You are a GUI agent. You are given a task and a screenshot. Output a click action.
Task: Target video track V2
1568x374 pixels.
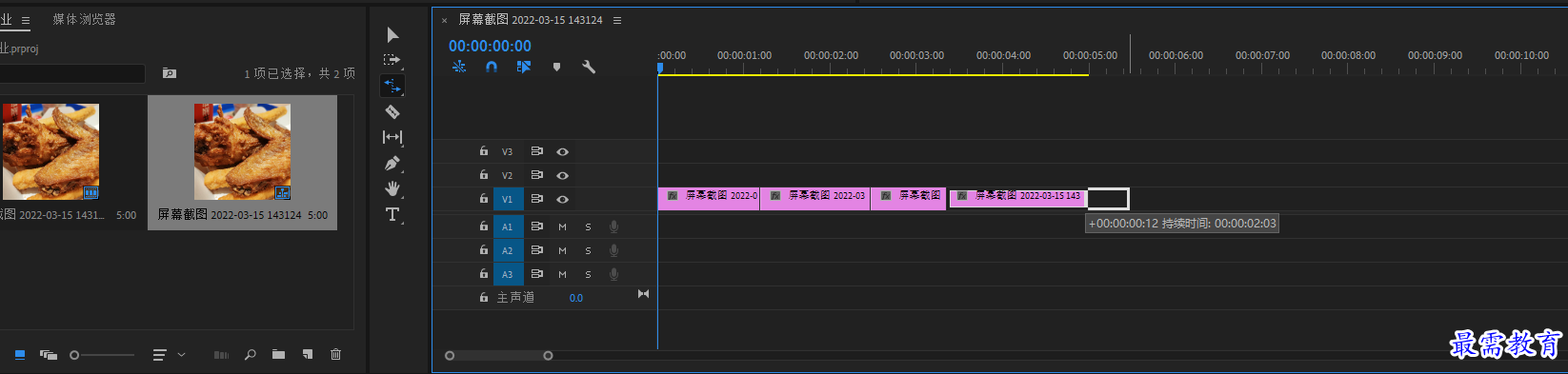[508, 175]
